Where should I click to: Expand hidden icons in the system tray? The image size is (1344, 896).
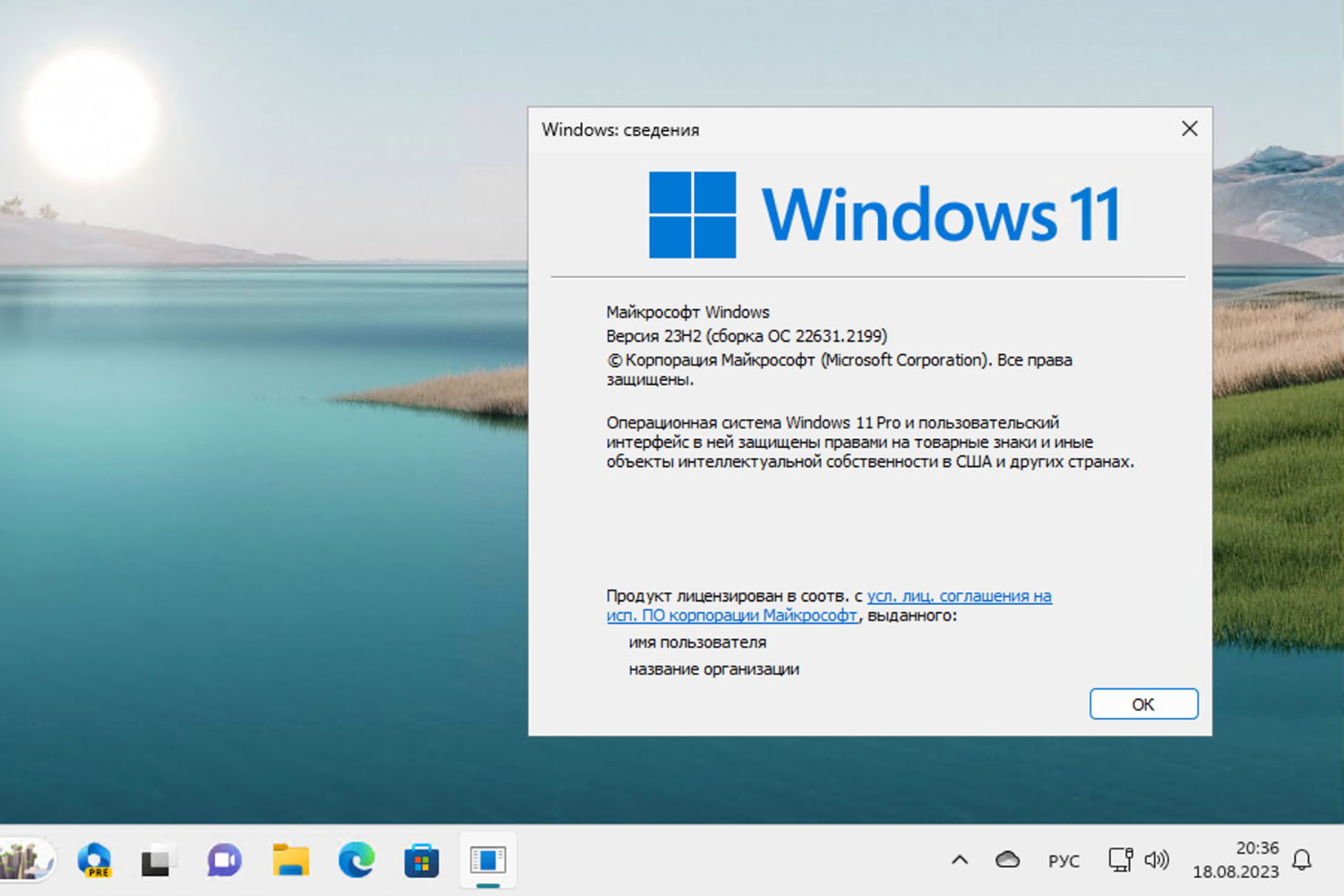pos(961,860)
